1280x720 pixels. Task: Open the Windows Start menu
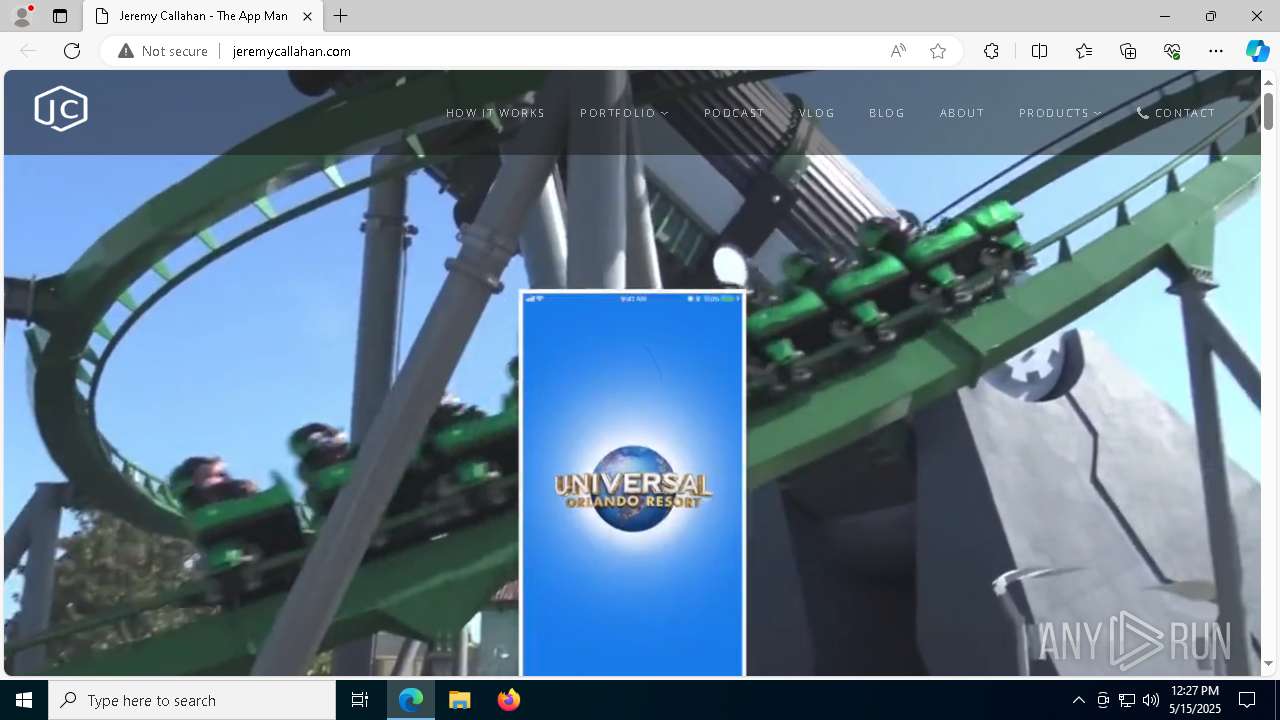point(24,700)
